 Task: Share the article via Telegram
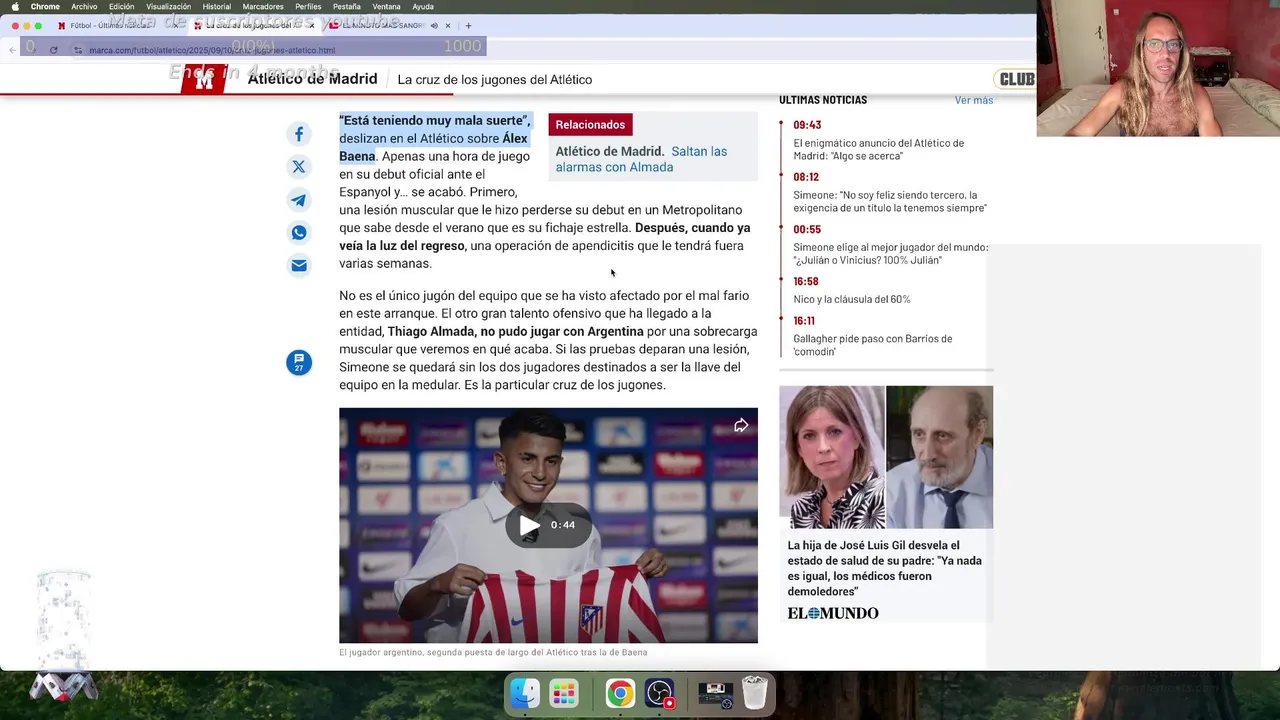[299, 200]
